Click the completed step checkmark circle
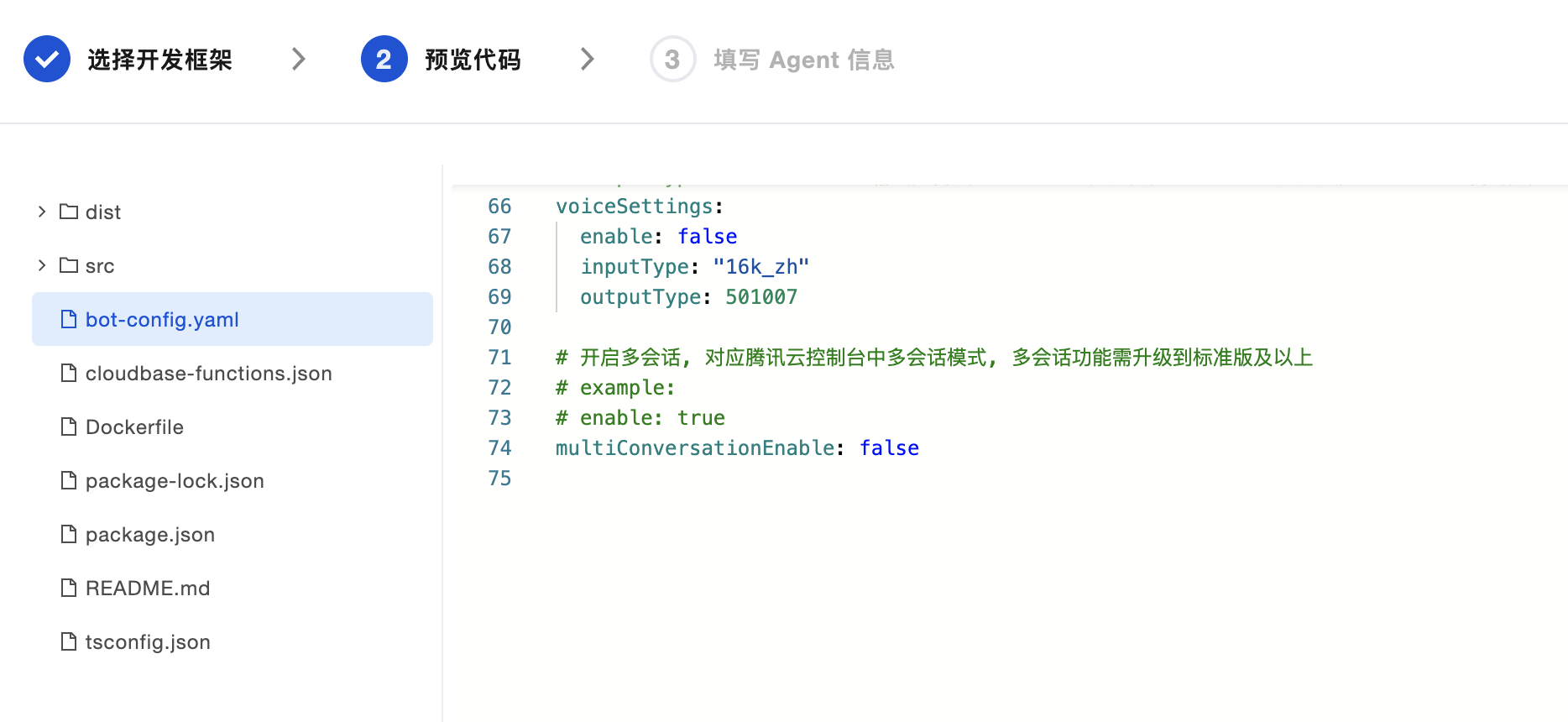 [47, 59]
